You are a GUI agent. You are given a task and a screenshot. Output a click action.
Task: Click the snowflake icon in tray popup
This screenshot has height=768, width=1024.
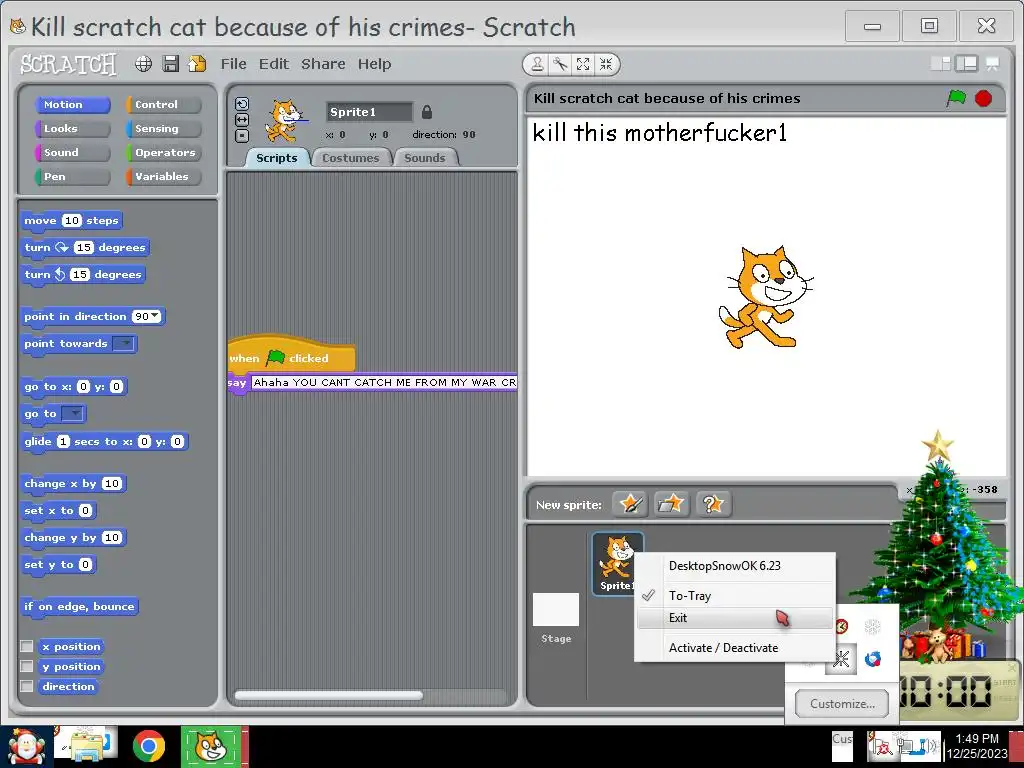coord(872,627)
